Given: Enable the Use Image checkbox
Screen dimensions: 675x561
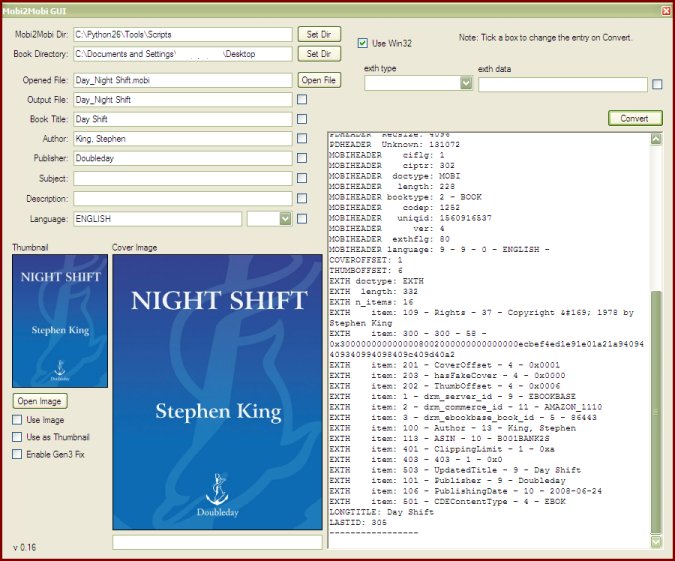Looking at the screenshot, I should tap(17, 419).
